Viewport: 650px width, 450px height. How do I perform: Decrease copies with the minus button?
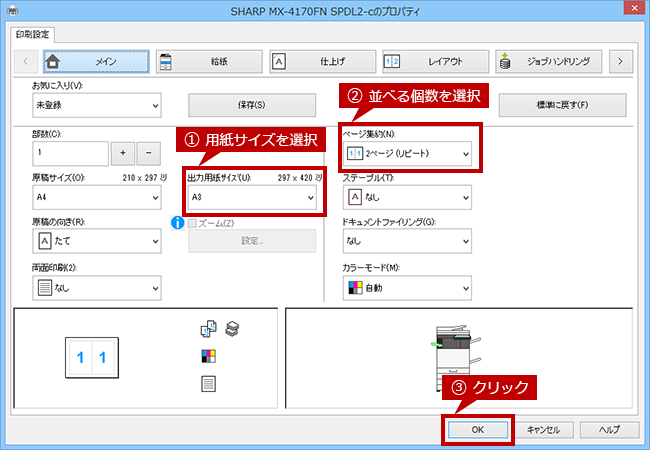[x=149, y=153]
